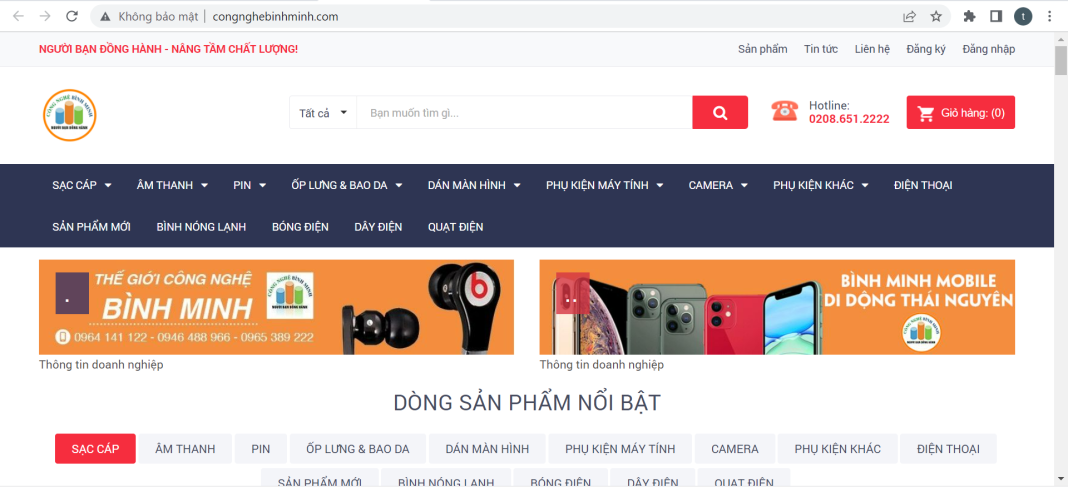Click the browser forward arrow

45,16
